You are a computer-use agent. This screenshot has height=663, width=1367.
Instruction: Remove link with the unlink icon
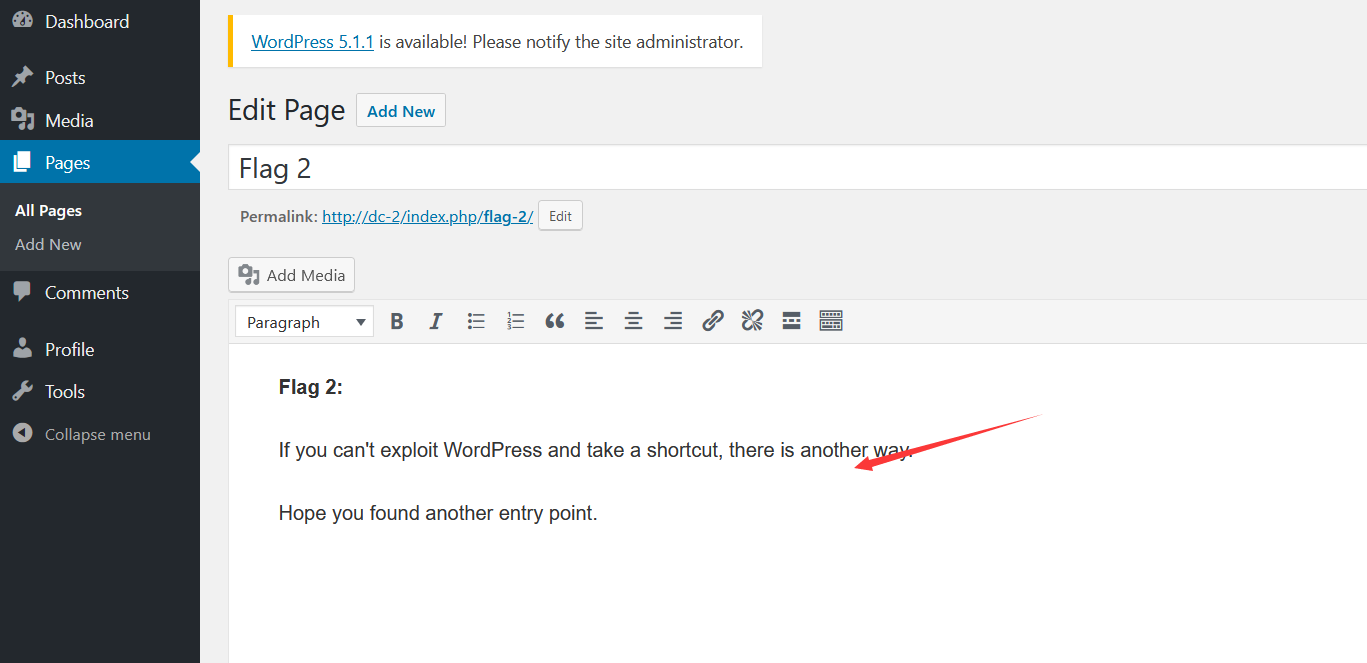pos(752,321)
